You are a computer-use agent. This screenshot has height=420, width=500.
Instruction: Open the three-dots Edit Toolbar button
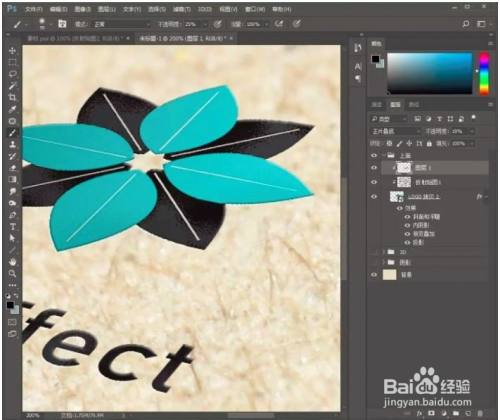(x=12, y=285)
